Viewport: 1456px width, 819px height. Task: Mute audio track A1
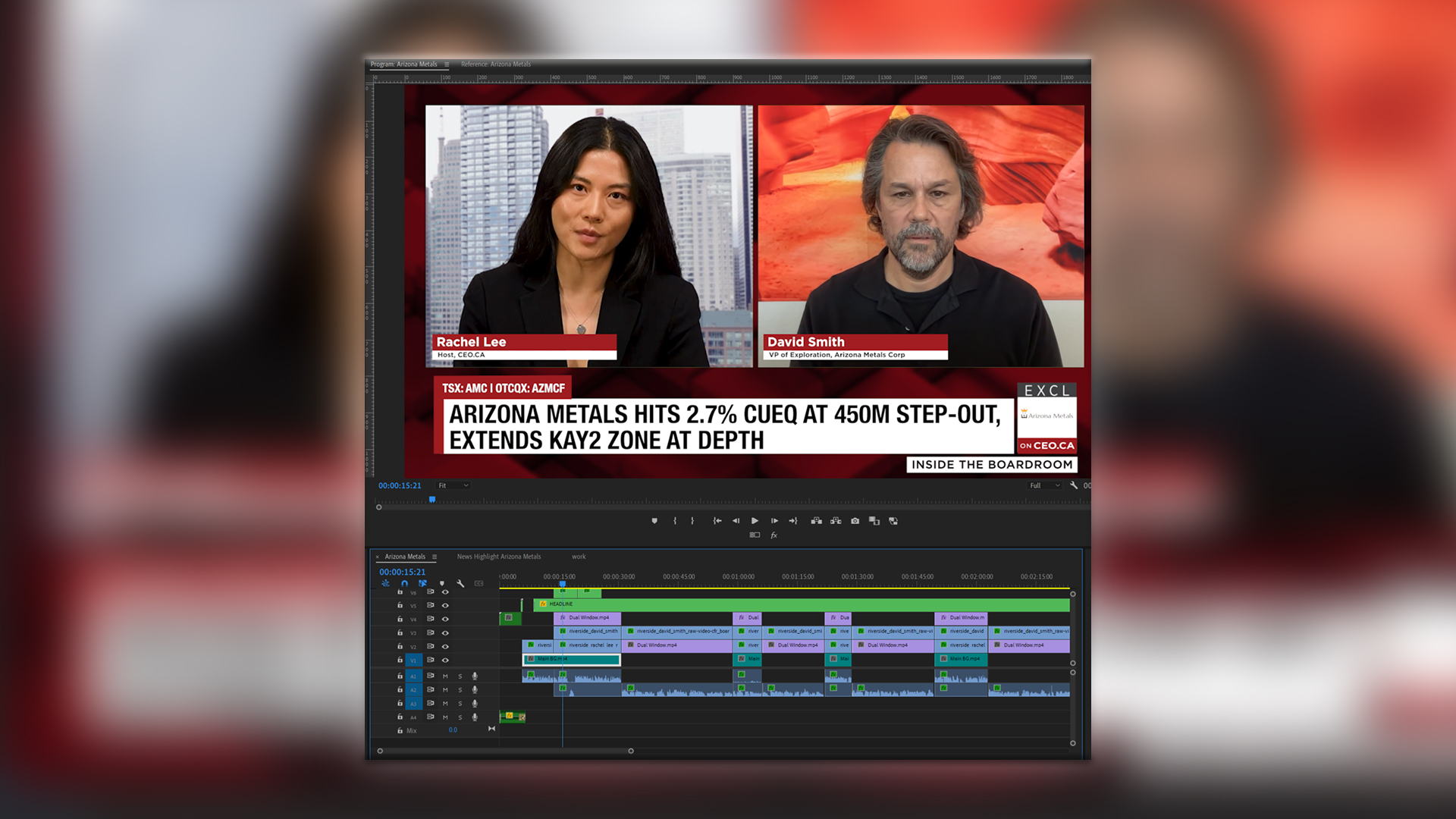point(445,676)
